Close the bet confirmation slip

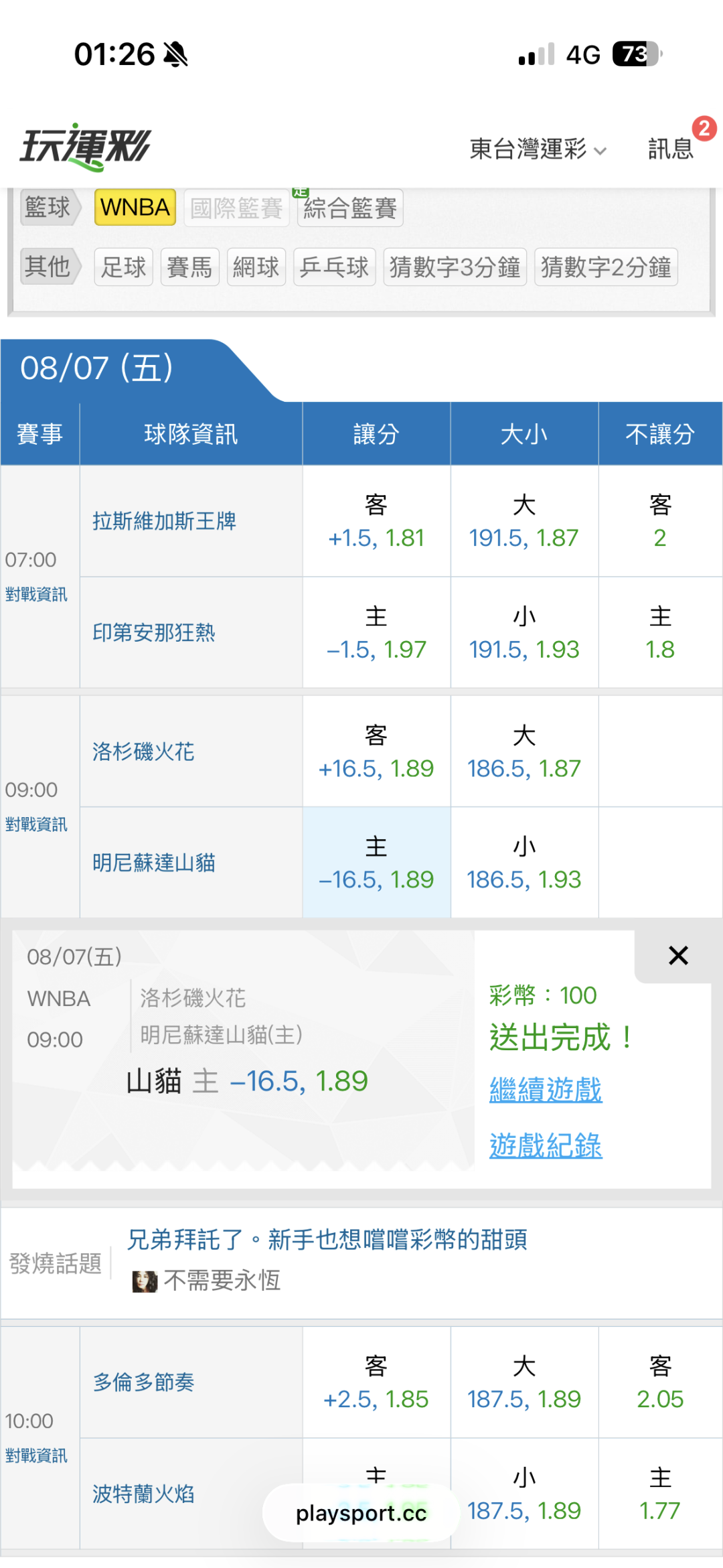click(x=678, y=956)
